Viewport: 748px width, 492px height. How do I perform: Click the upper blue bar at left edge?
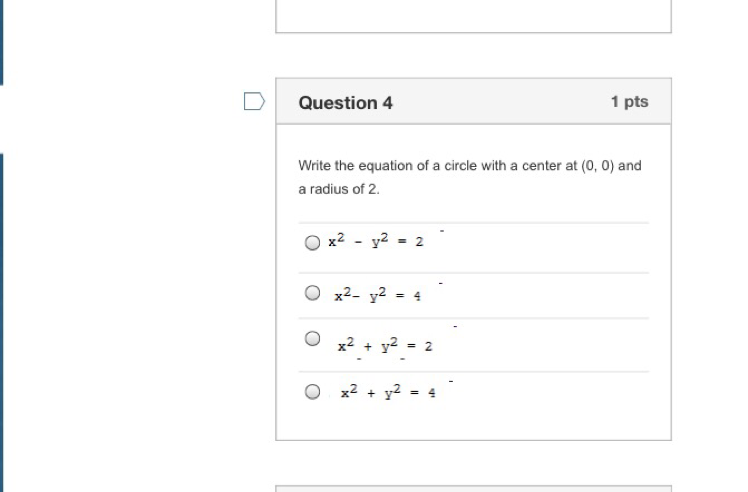pos(1,42)
